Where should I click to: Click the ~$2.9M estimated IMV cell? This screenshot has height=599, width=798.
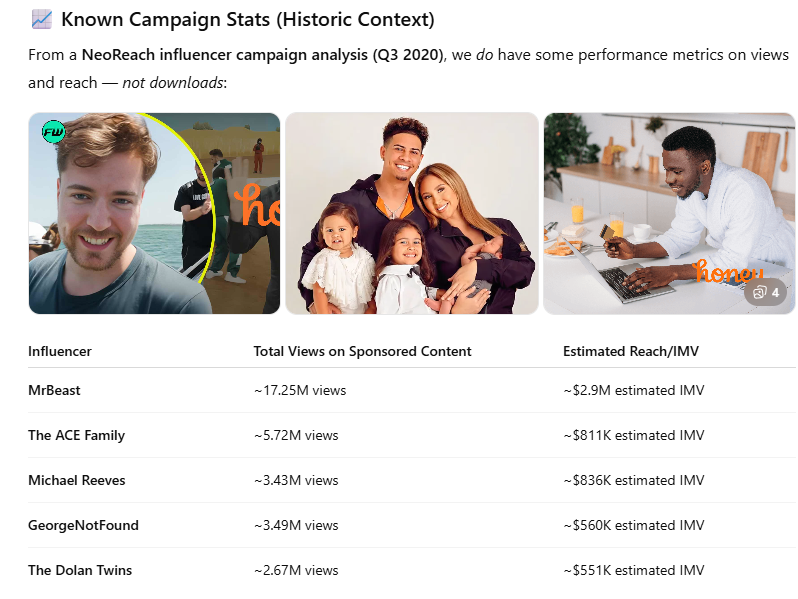[634, 390]
